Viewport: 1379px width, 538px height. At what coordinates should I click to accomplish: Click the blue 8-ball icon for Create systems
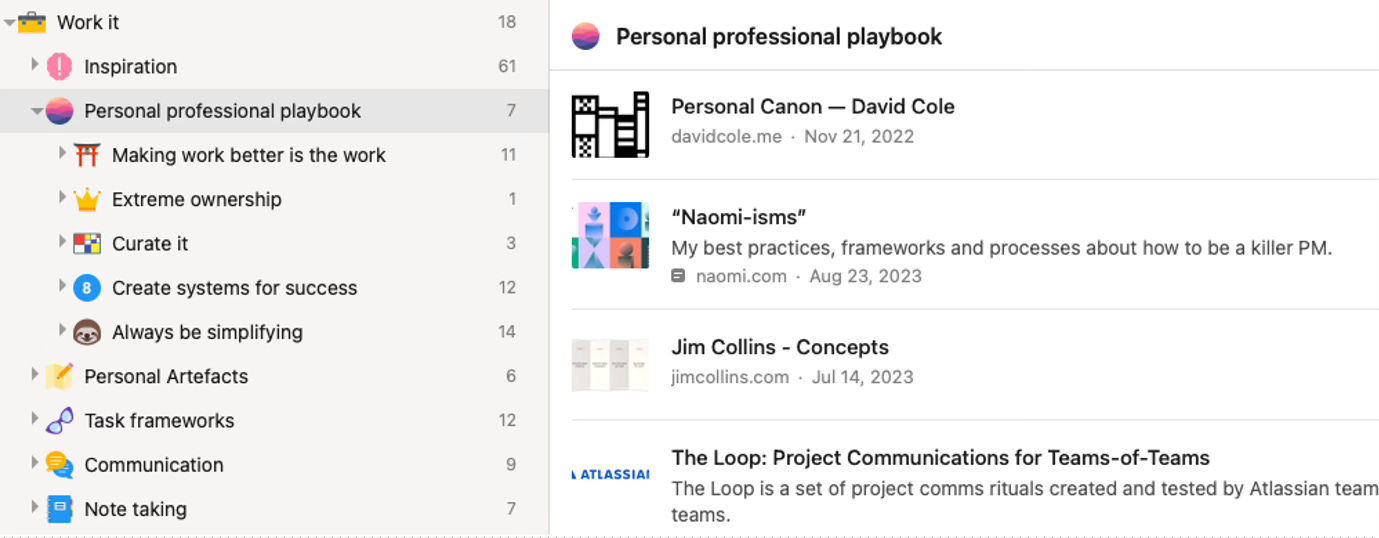[x=87, y=288]
